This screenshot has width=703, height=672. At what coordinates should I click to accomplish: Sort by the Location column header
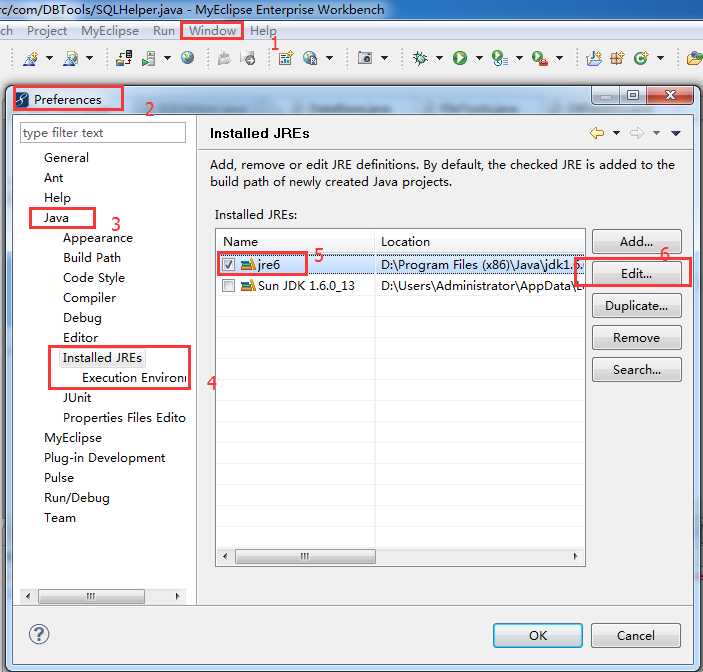[480, 242]
